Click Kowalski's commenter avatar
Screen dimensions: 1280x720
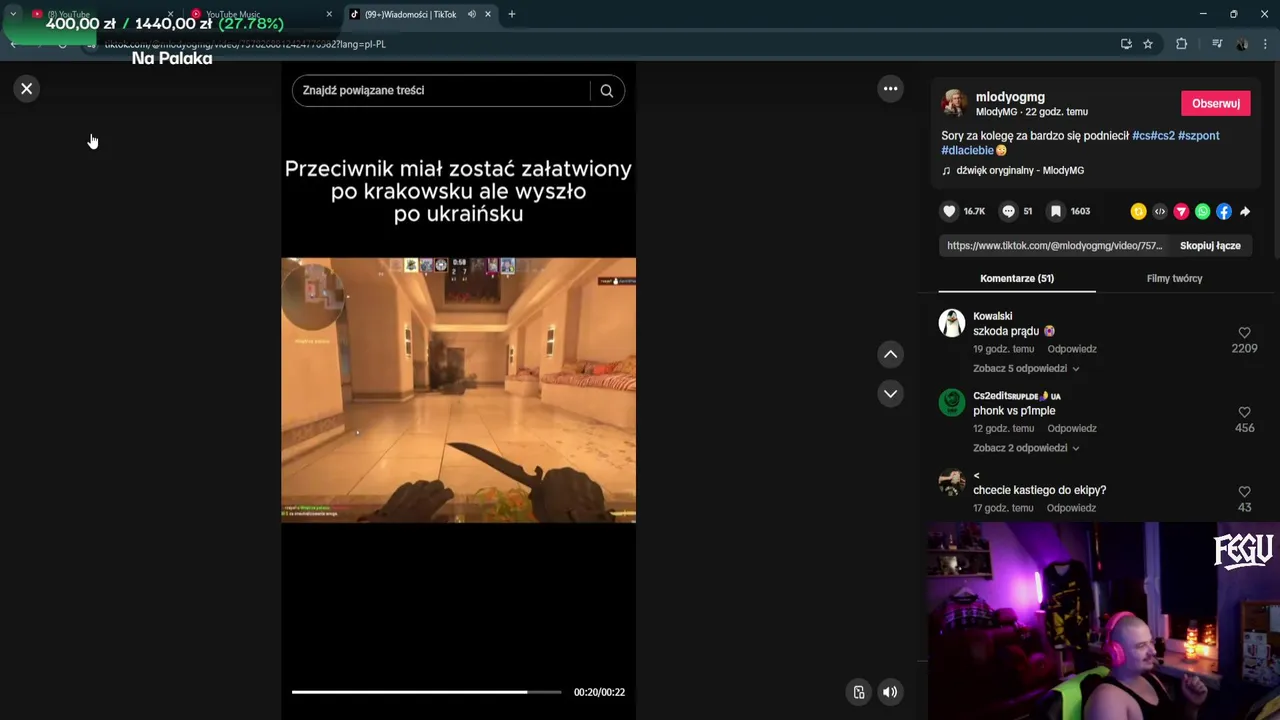(952, 323)
